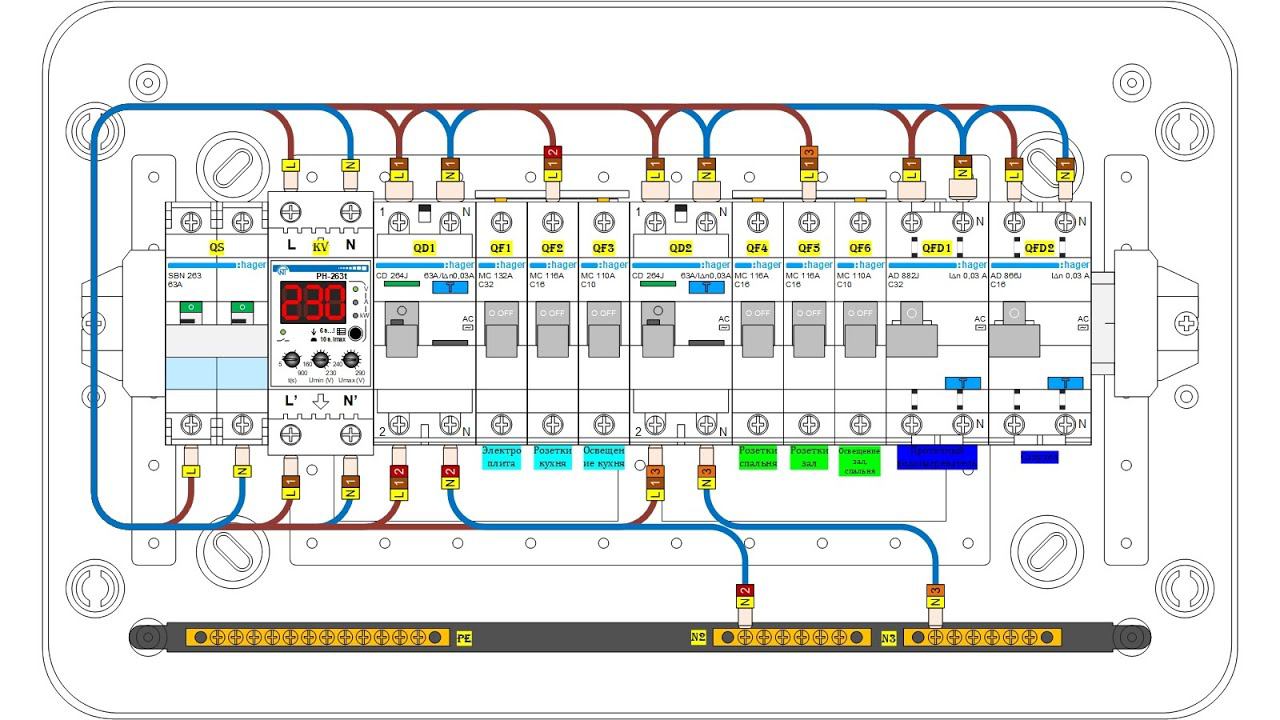The height and width of the screenshot is (720, 1280).
Task: Flip the left pole lever of switch QS
Action: [x=190, y=312]
